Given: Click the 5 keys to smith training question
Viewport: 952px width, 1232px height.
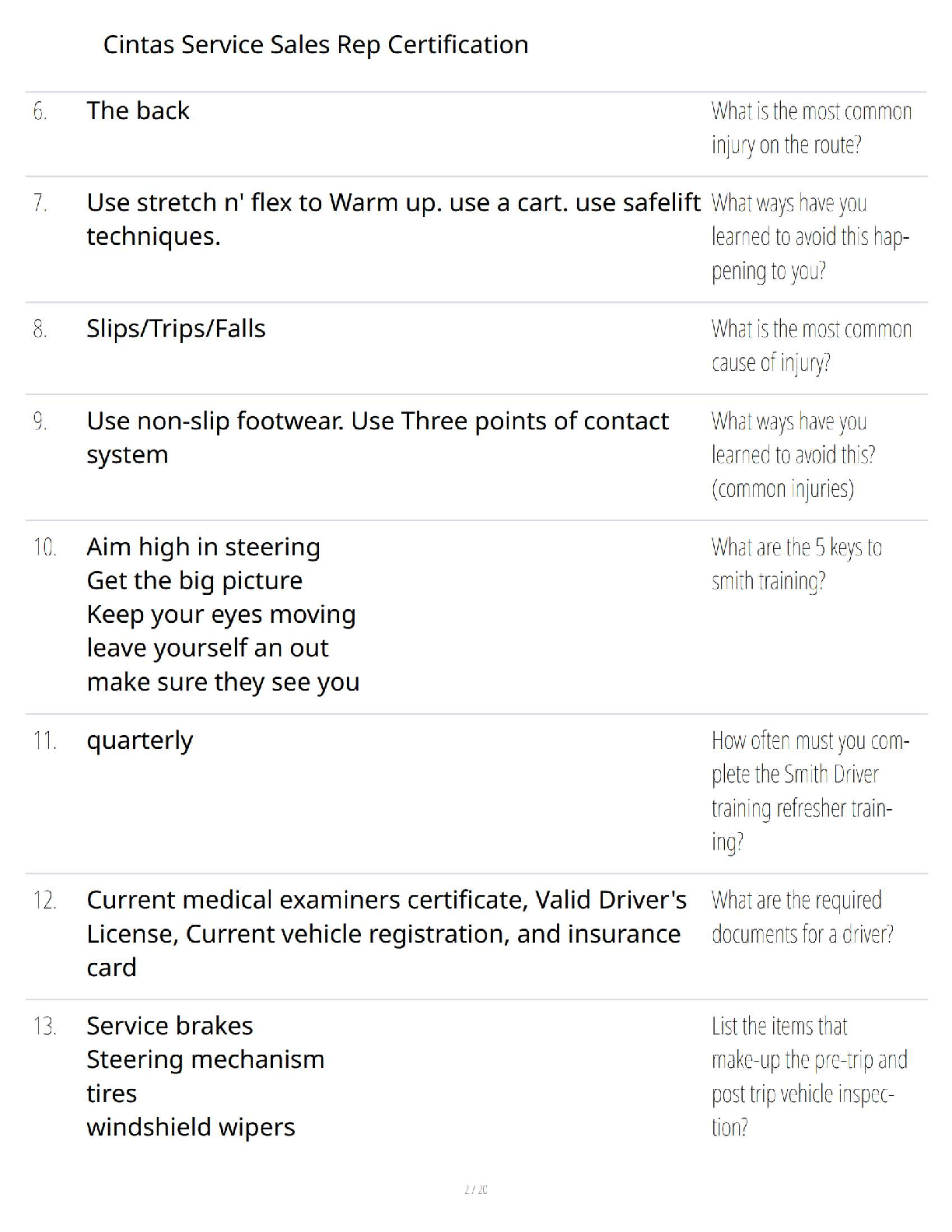Looking at the screenshot, I should click(796, 564).
